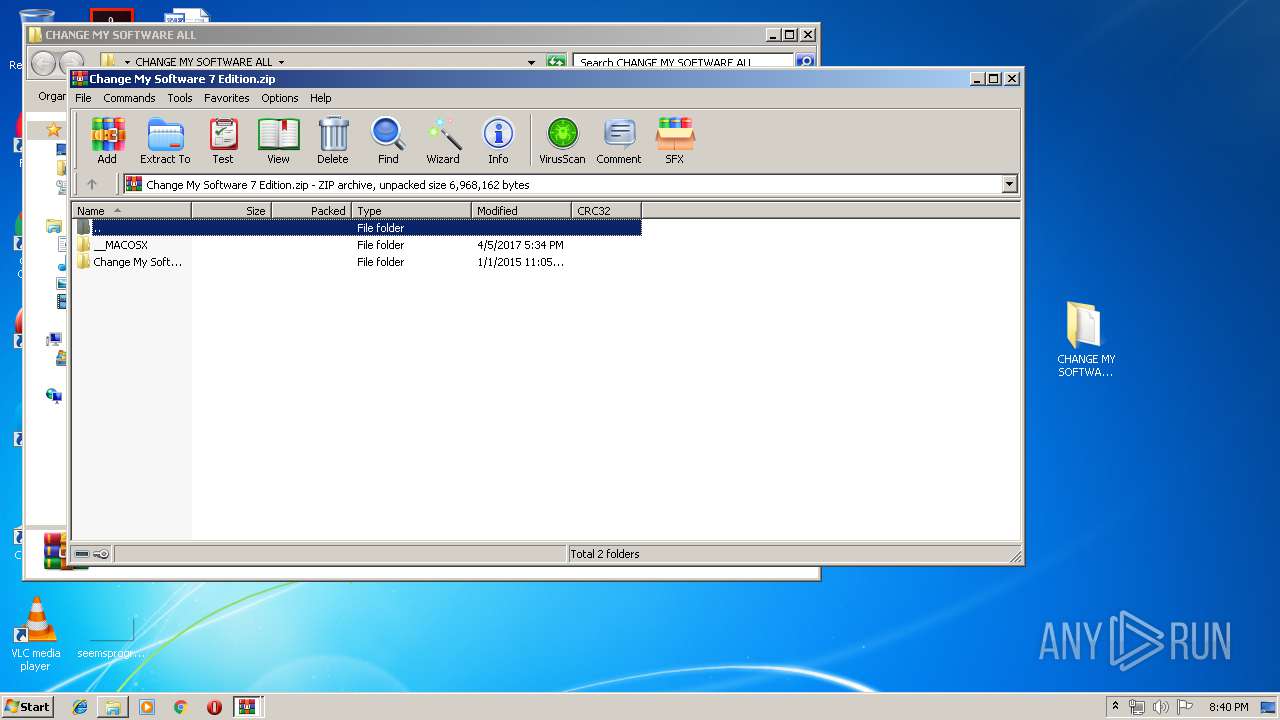Open the Help menu

[x=320, y=98]
